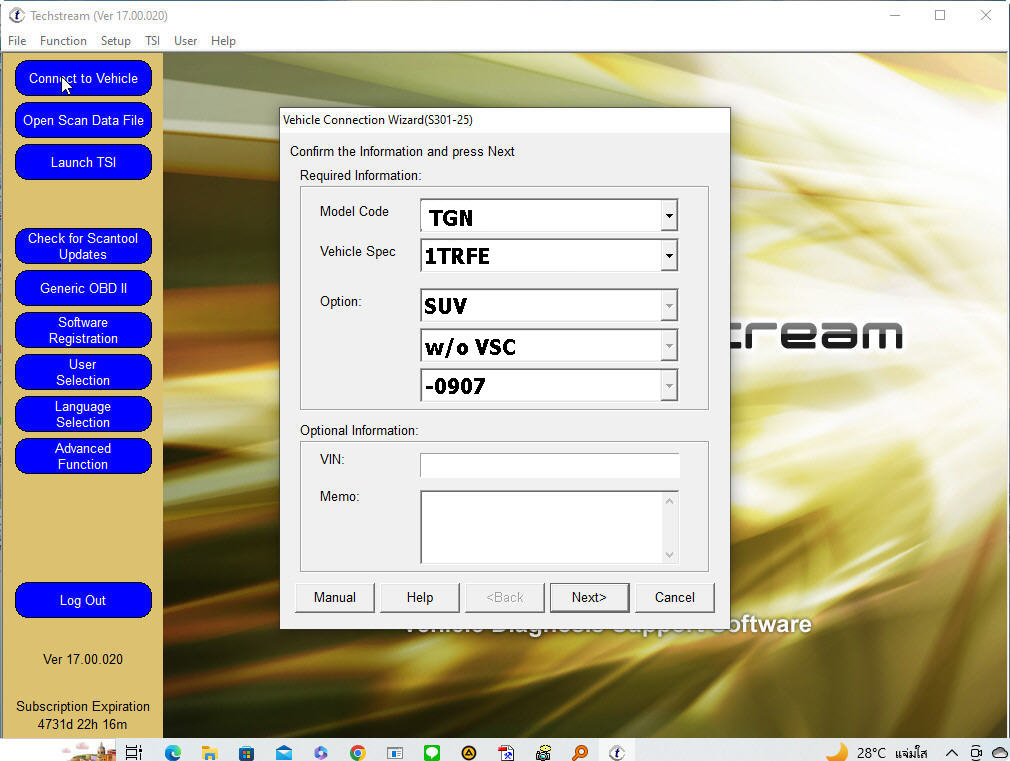Open File Explorer from the taskbar
This screenshot has width=1010, height=761.
210,752
